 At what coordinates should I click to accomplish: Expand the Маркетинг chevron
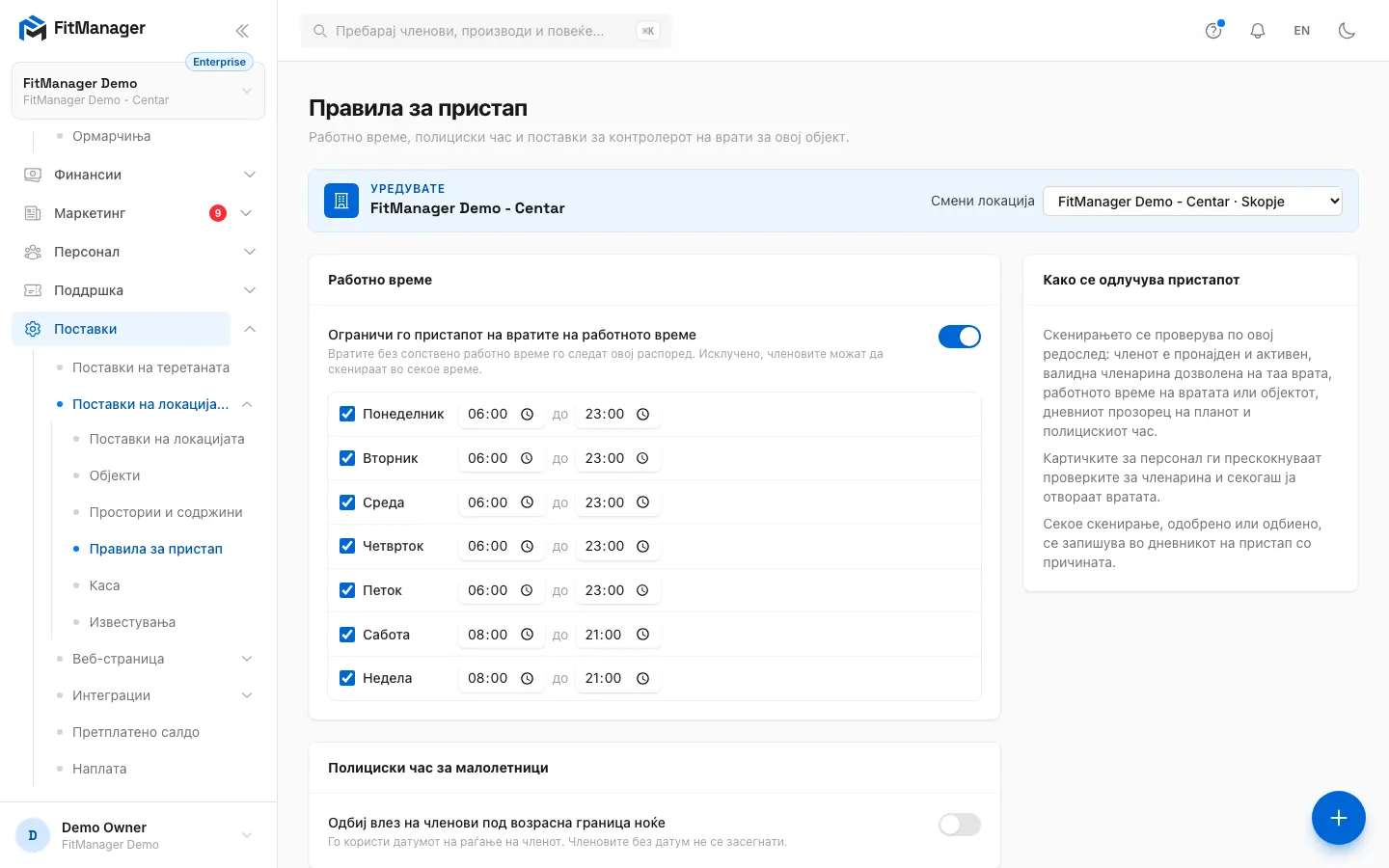246,213
